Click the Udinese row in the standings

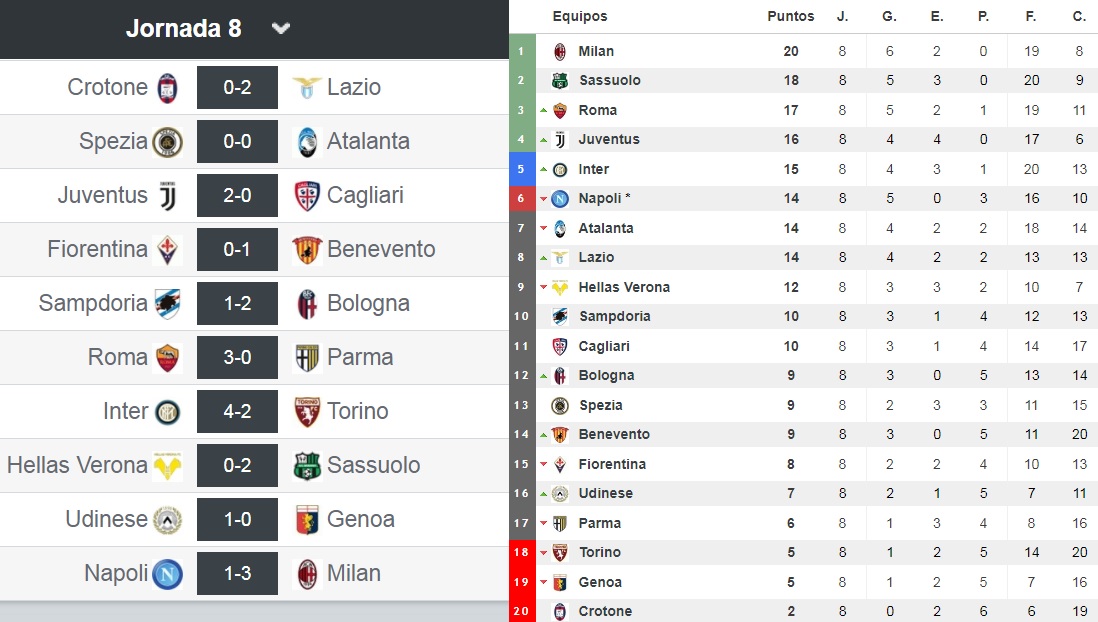[x=803, y=494]
